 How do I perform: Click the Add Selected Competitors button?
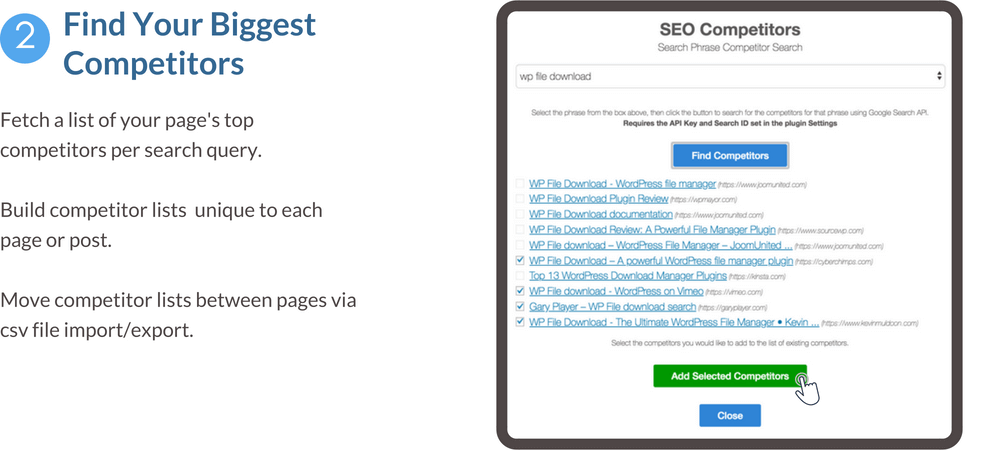click(730, 376)
